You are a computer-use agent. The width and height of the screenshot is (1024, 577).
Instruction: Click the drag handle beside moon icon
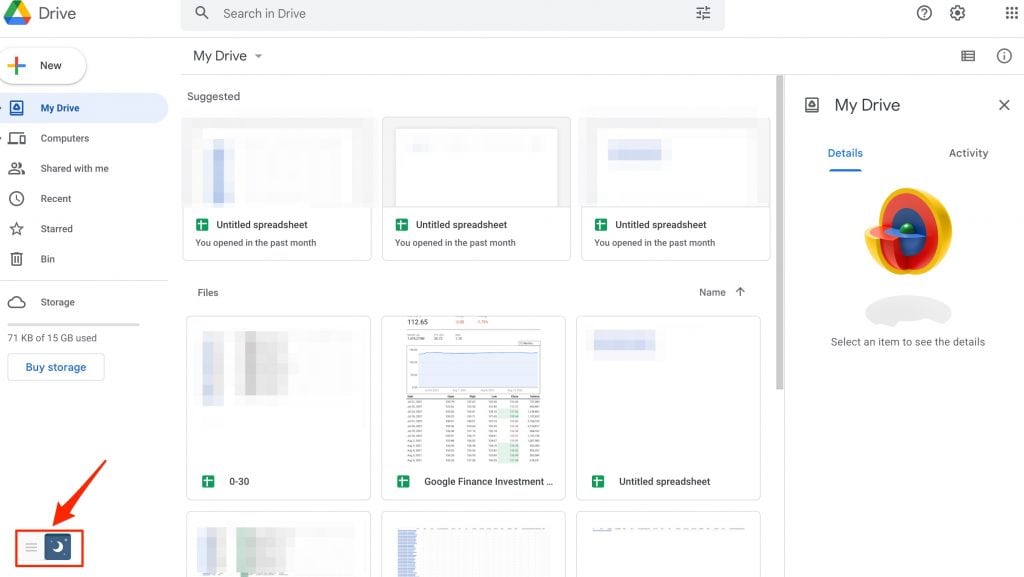click(x=31, y=547)
